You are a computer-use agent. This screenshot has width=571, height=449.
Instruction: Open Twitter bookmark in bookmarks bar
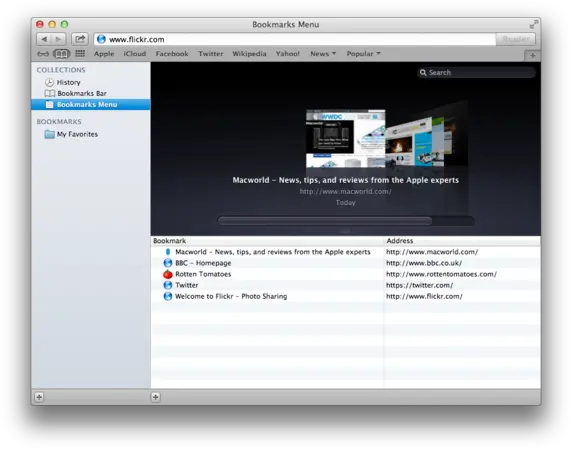click(x=210, y=54)
